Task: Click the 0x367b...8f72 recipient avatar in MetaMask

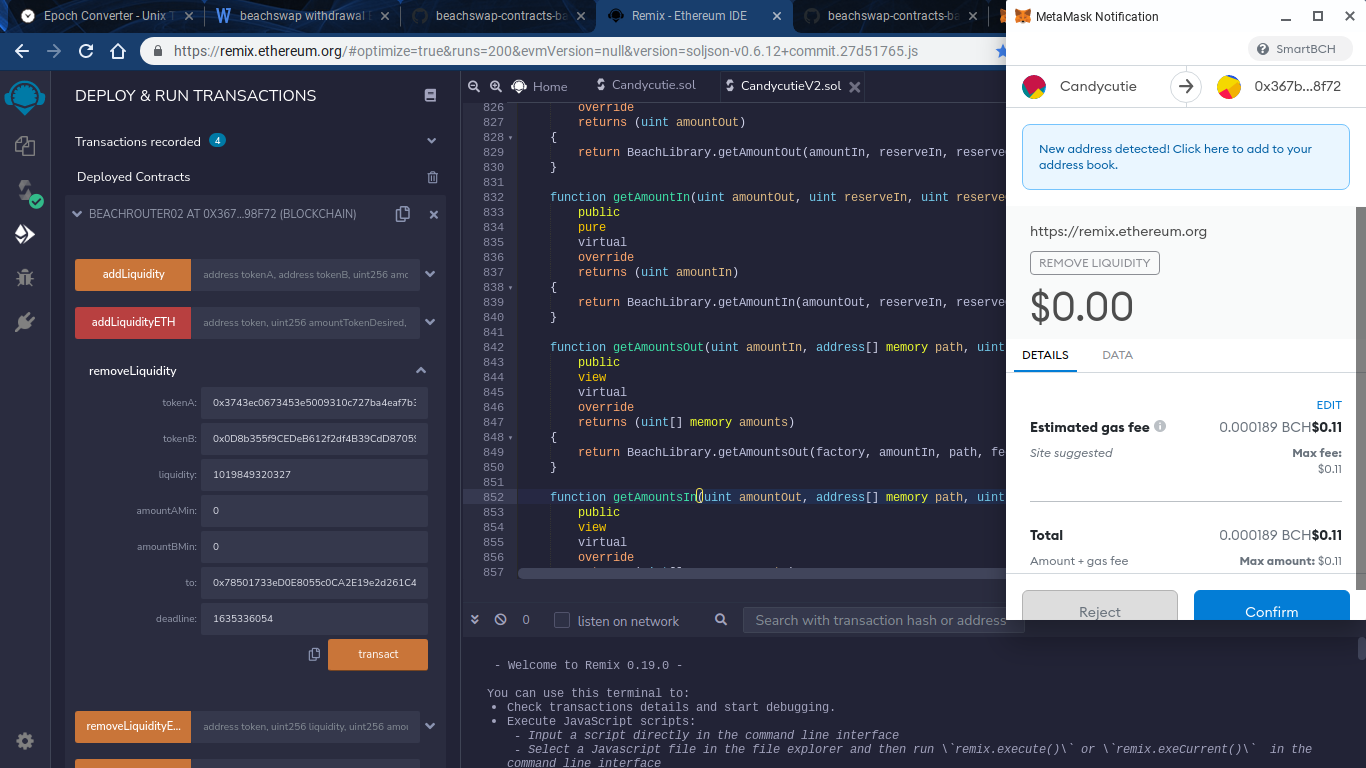Action: tap(1229, 87)
